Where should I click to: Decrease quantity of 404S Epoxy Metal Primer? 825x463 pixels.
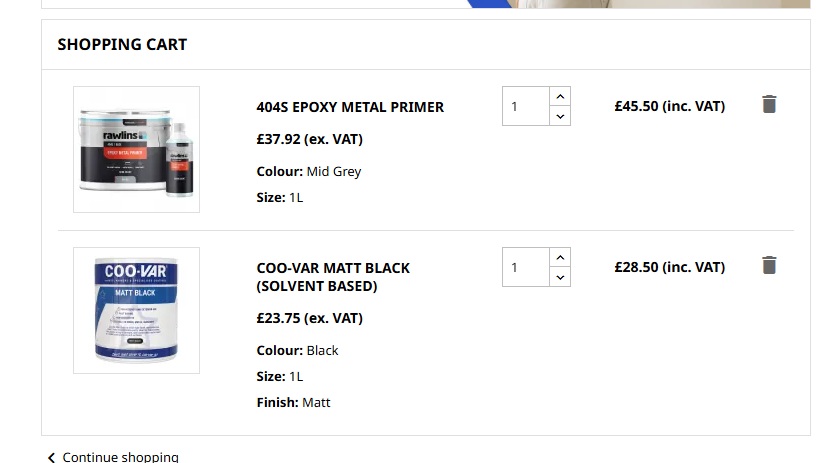[560, 116]
